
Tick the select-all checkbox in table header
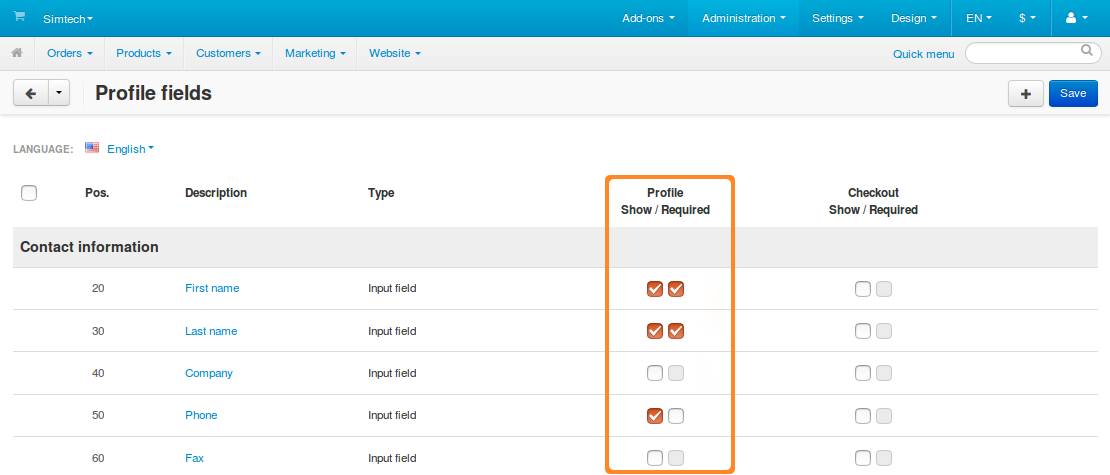(x=29, y=193)
